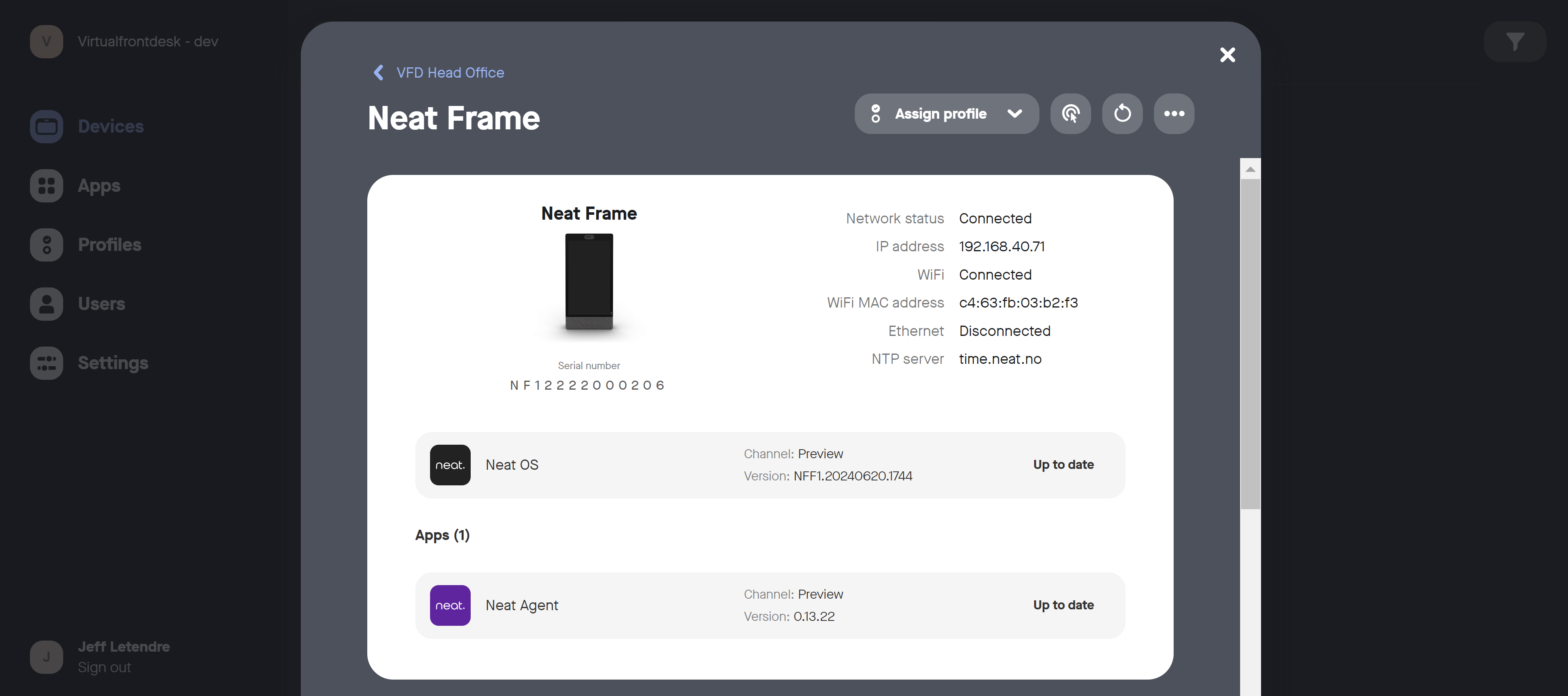
Task: Open the Settings sliders icon
Action: [46, 363]
